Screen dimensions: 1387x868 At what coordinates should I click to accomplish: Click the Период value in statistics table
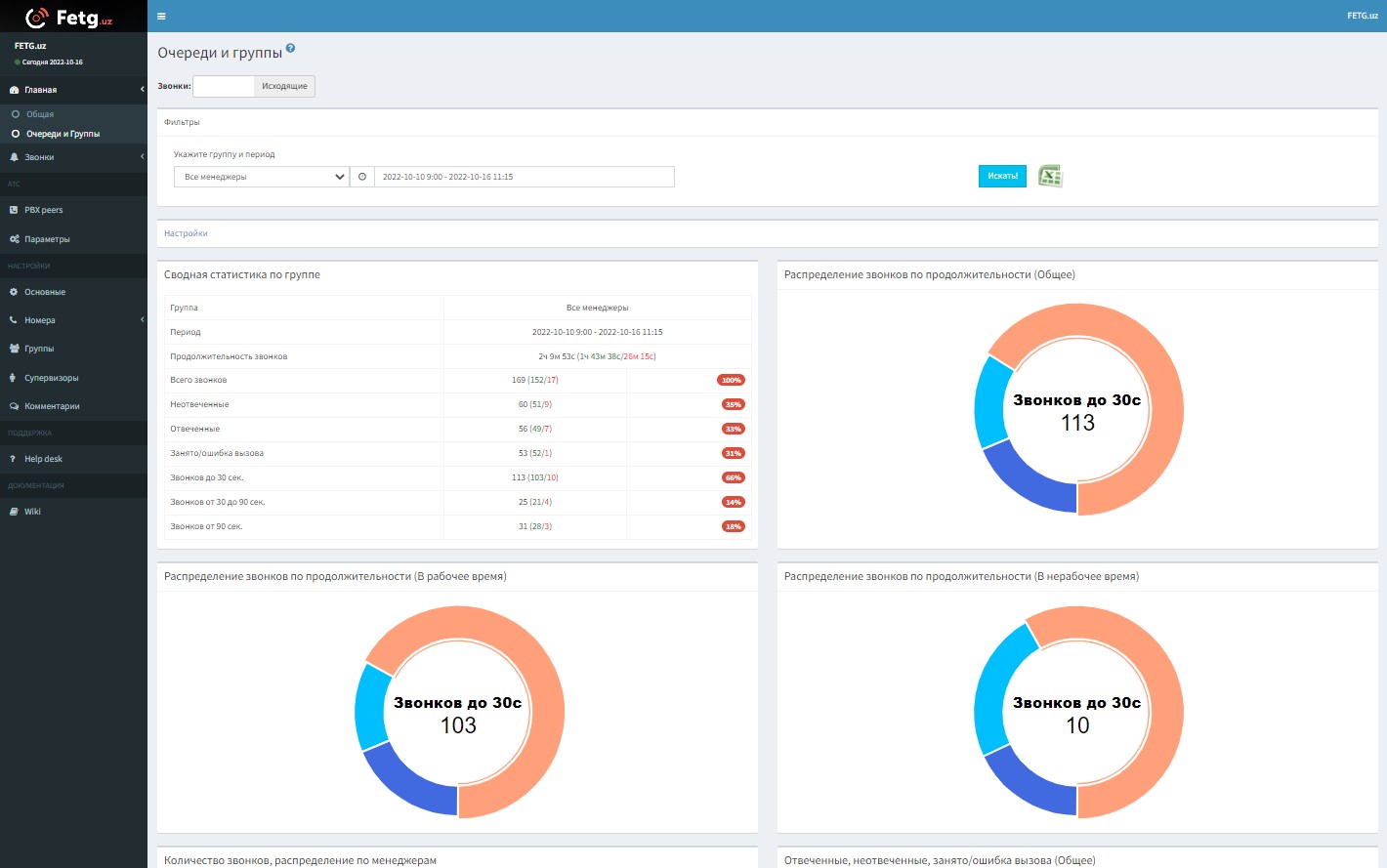[x=597, y=332]
